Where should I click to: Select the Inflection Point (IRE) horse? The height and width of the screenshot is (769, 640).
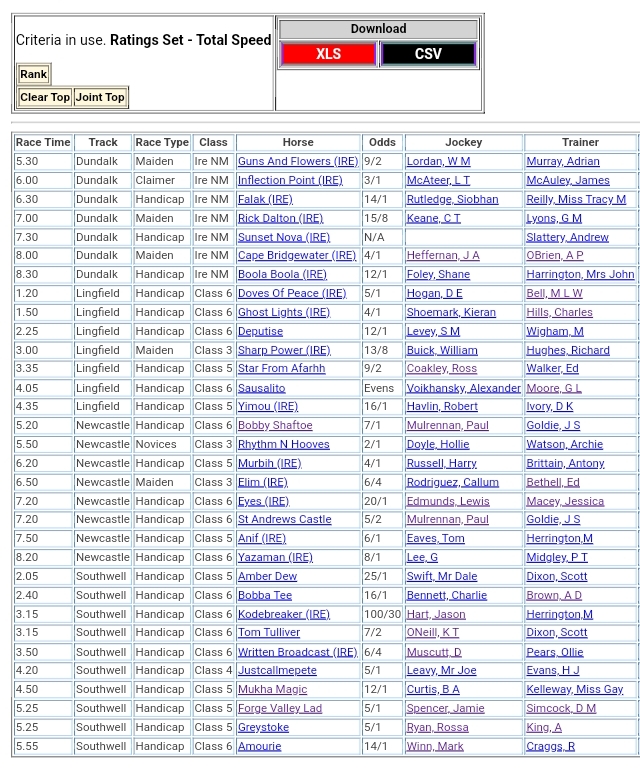click(289, 180)
